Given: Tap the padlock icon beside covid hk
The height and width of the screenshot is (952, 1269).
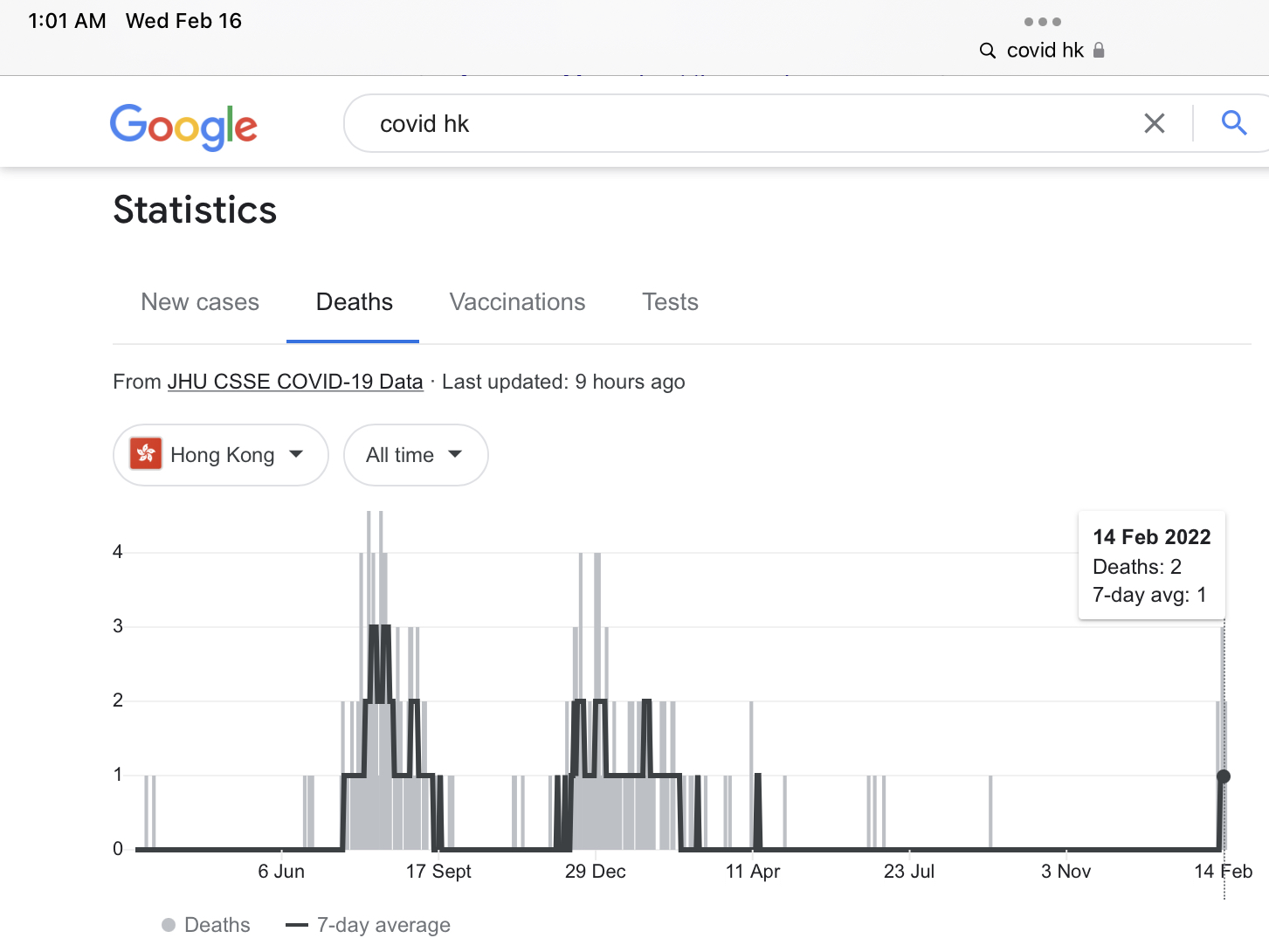Looking at the screenshot, I should [x=1099, y=51].
